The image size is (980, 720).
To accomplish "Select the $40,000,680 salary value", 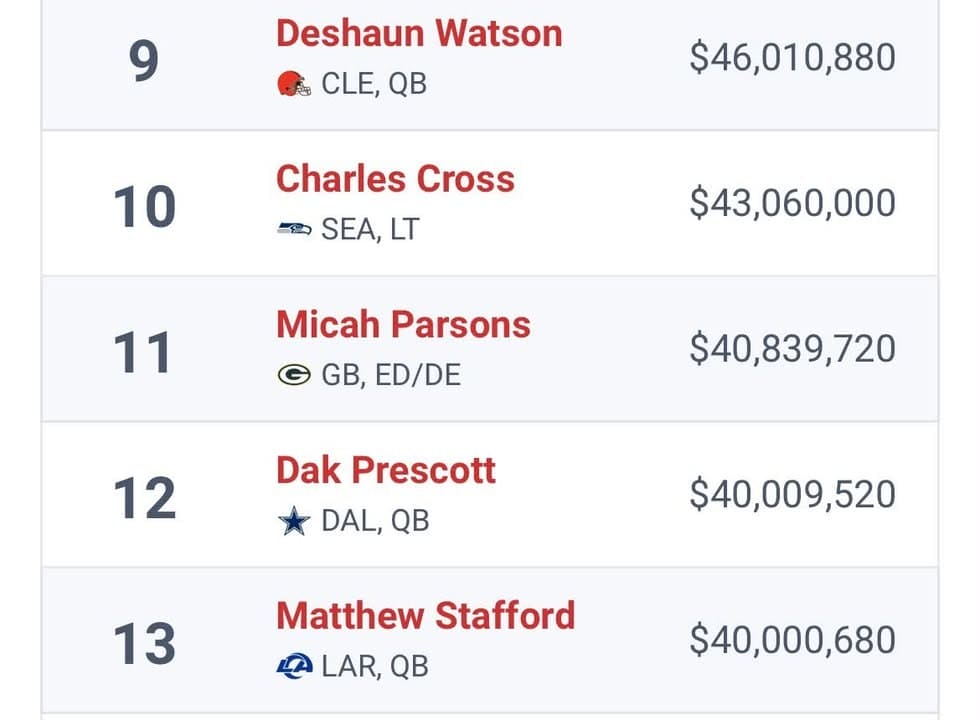I will coord(792,640).
